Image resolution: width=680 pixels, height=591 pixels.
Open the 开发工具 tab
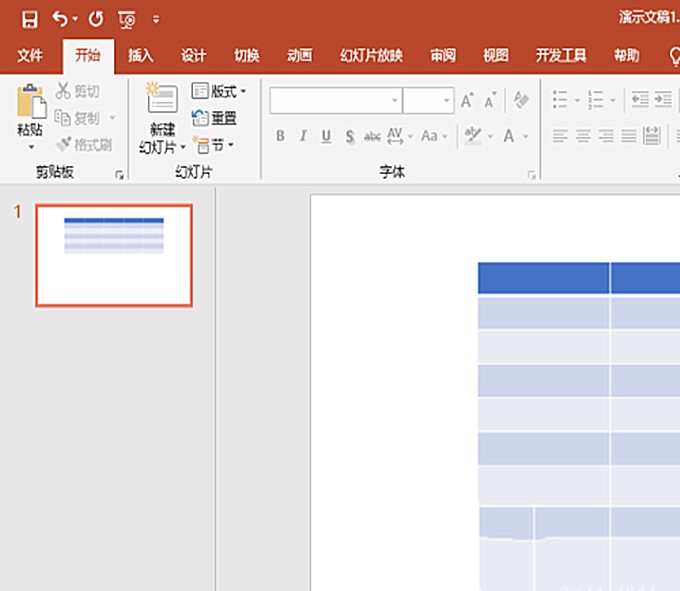pyautogui.click(x=561, y=56)
